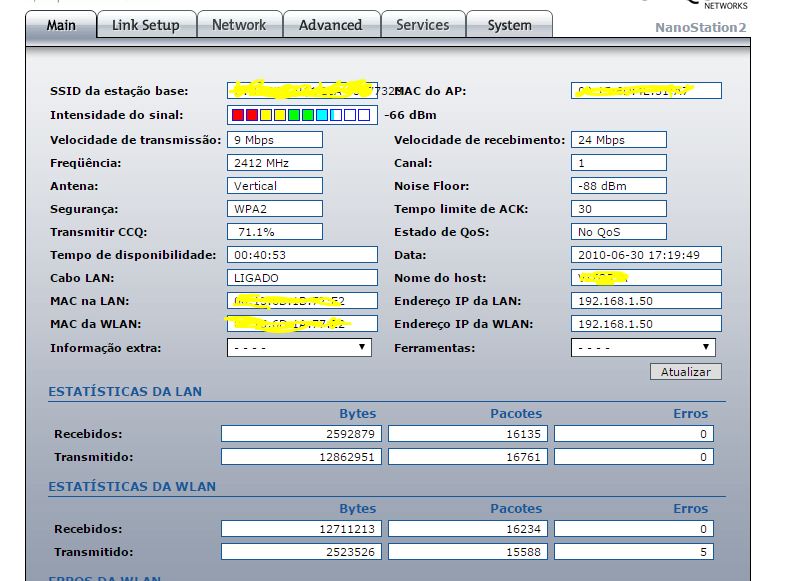Viewport: 790px width, 581px height.
Task: Click the signal strength color bar
Action: tap(300, 115)
